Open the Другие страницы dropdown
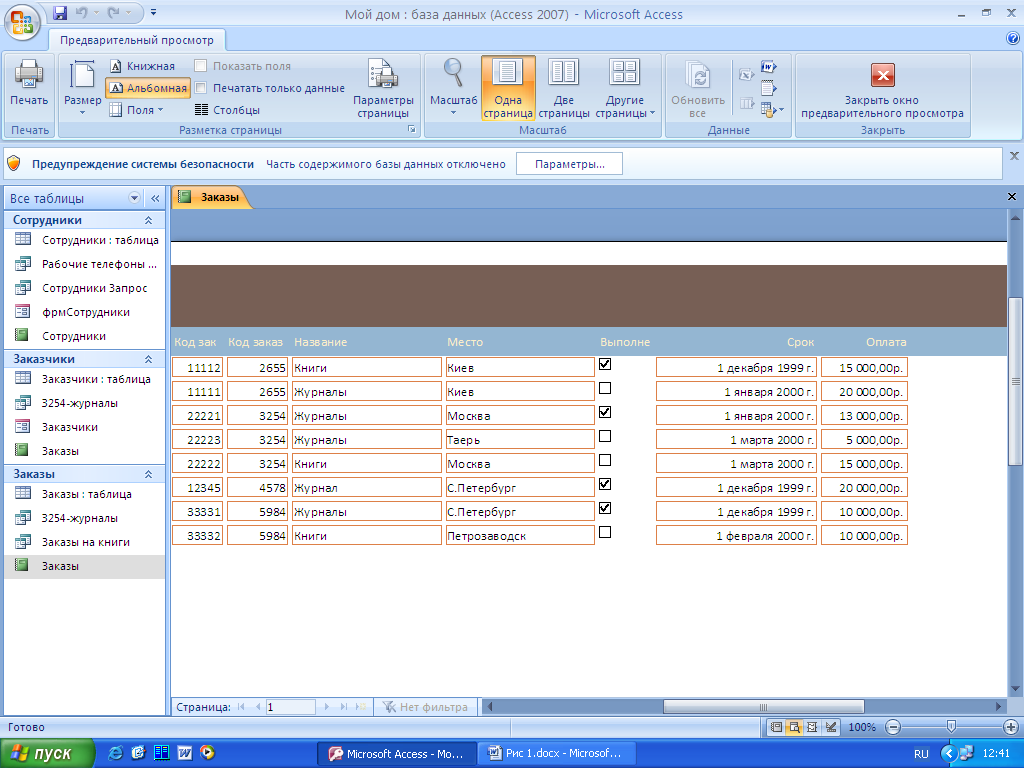 pyautogui.click(x=625, y=88)
